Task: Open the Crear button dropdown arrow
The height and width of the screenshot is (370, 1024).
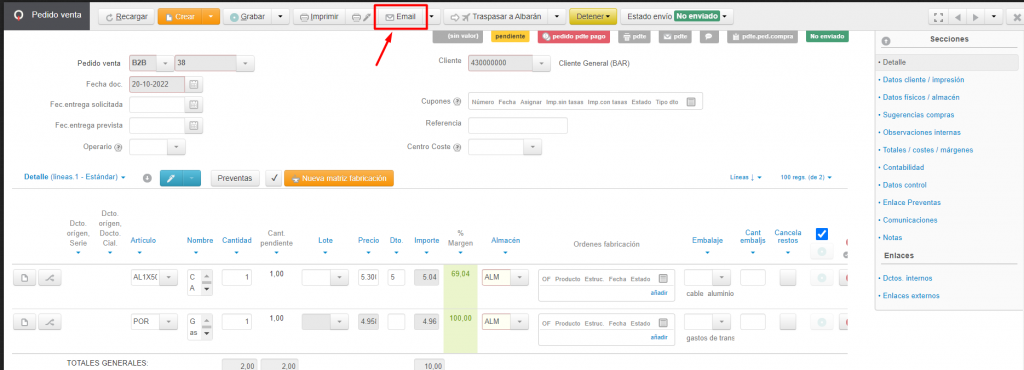Action: pyautogui.click(x=210, y=17)
